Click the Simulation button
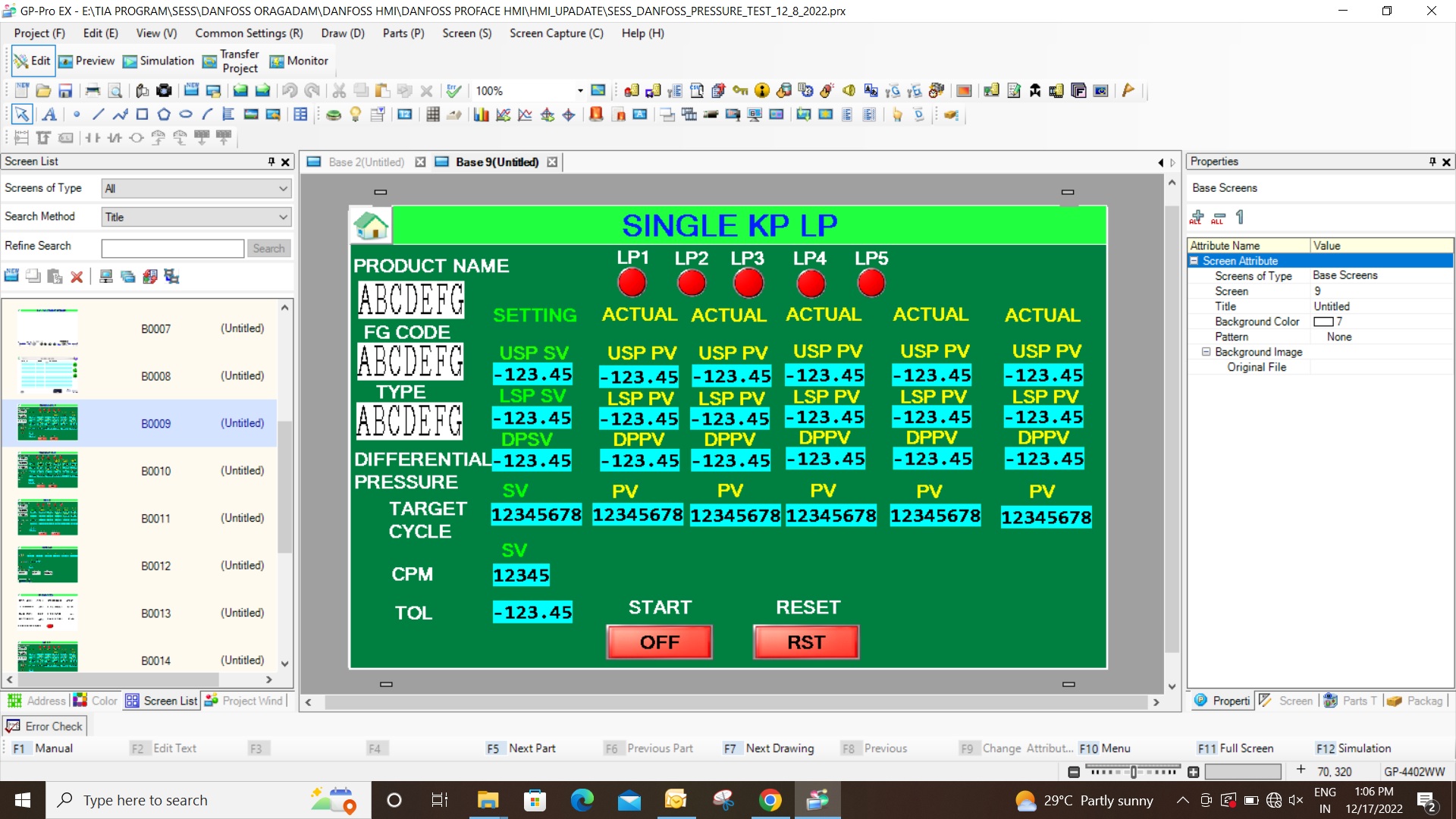The height and width of the screenshot is (819, 1456). tap(158, 61)
